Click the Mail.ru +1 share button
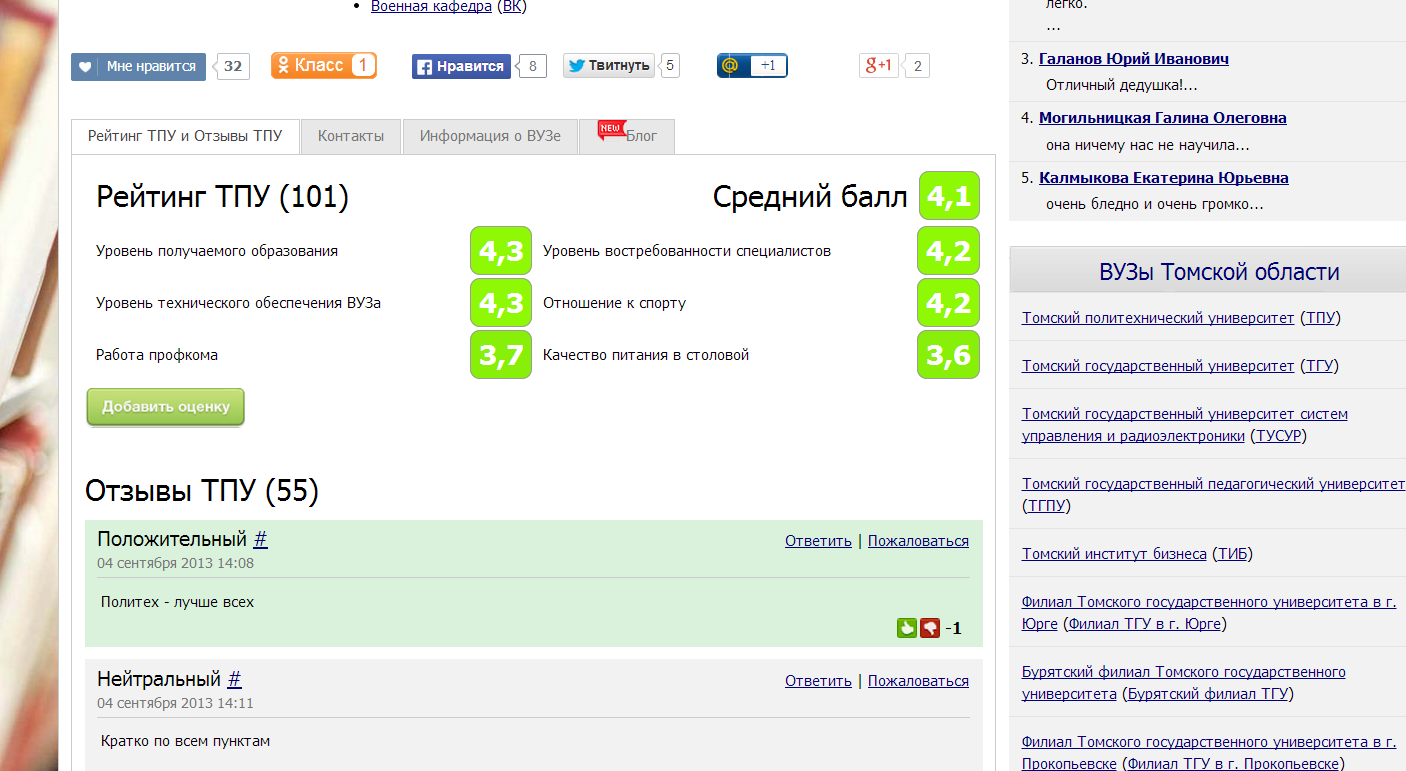1406x771 pixels. (752, 66)
